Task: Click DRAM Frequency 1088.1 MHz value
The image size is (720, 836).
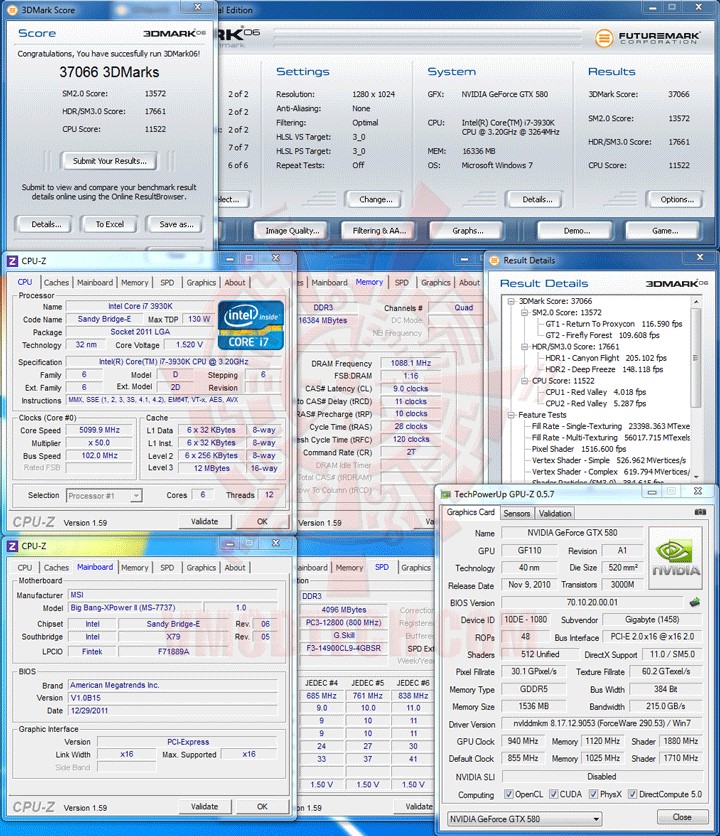Action: [x=411, y=363]
